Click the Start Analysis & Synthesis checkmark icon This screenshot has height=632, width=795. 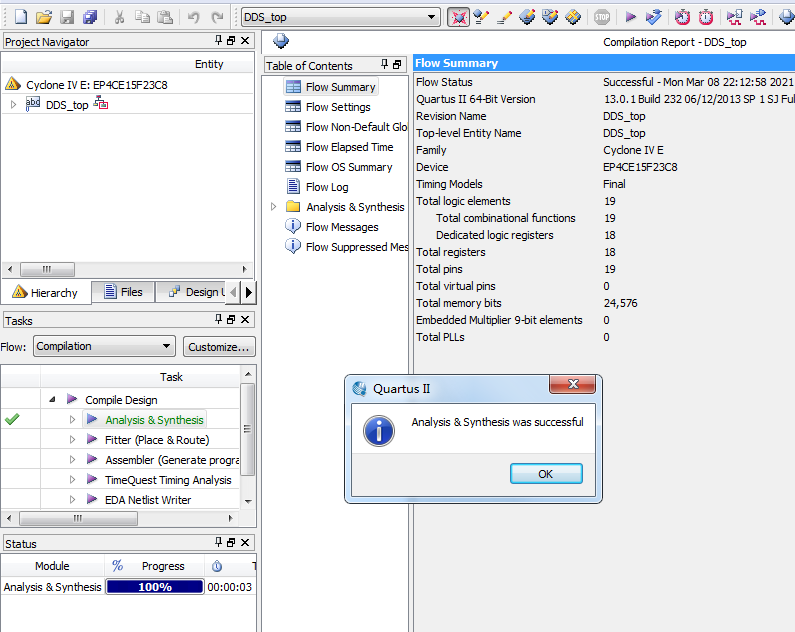(x=654, y=17)
